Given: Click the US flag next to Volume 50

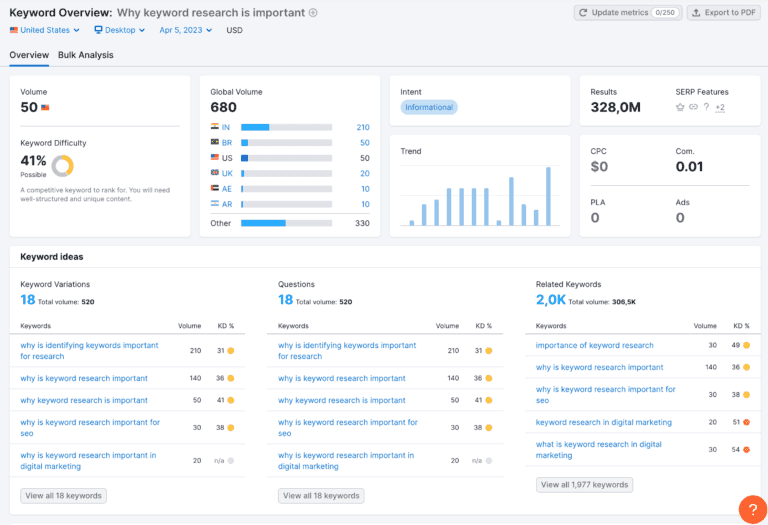Looking at the screenshot, I should [45, 107].
